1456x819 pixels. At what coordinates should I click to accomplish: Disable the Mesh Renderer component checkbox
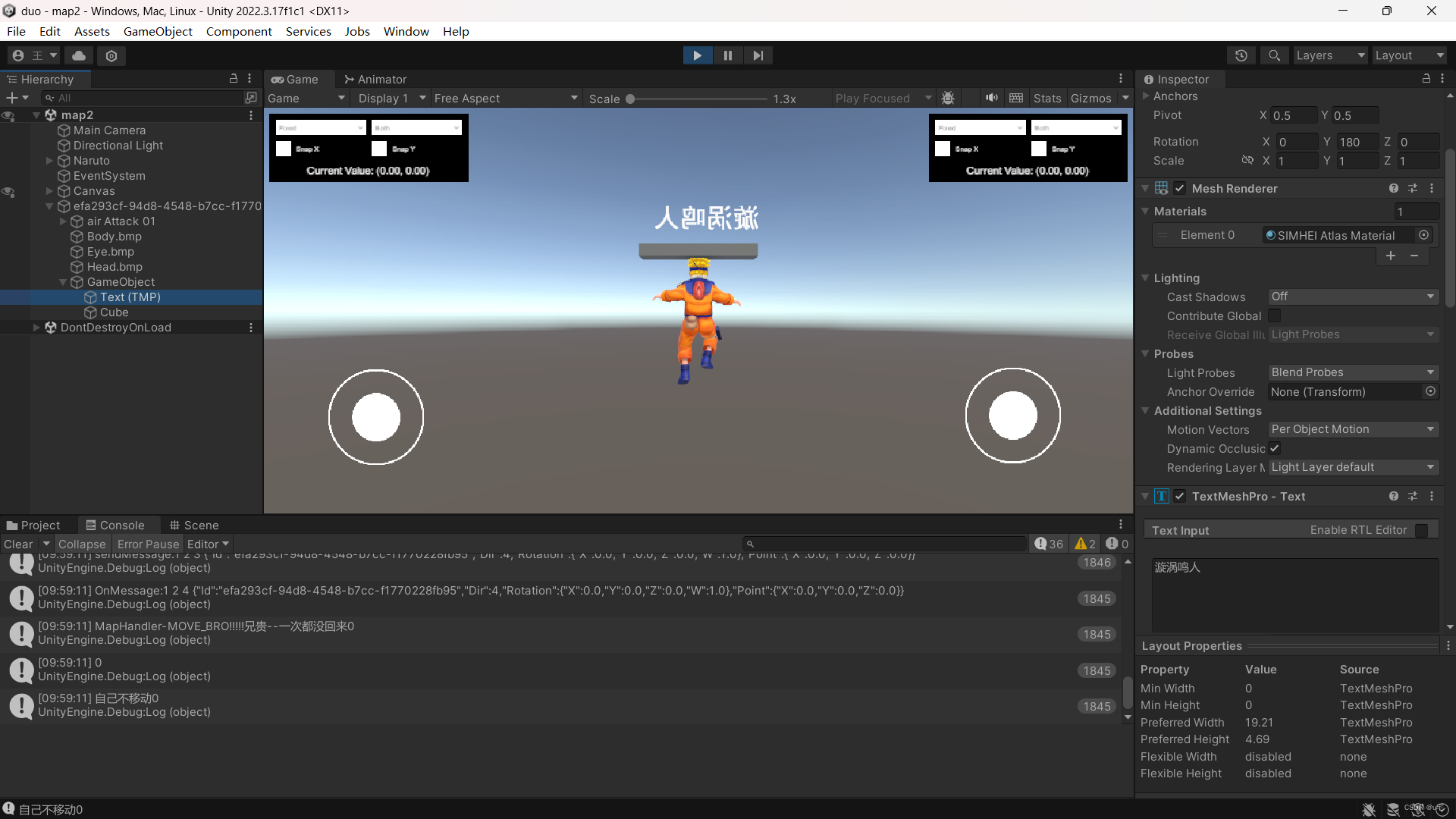click(1180, 188)
